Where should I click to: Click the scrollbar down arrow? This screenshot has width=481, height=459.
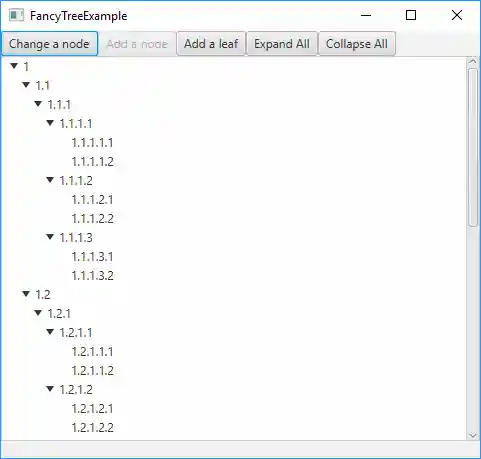point(473,435)
